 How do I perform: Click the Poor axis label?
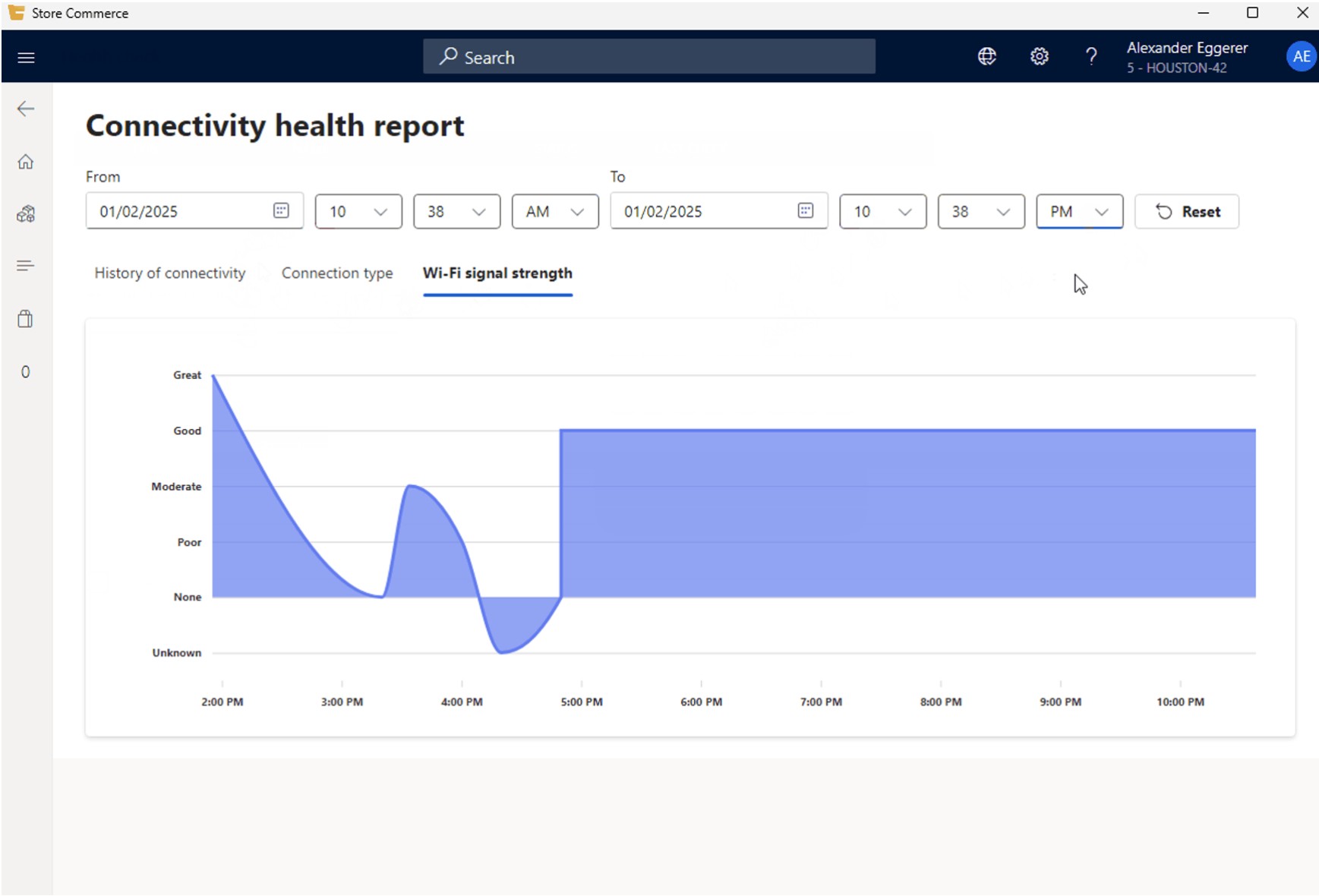click(x=189, y=542)
